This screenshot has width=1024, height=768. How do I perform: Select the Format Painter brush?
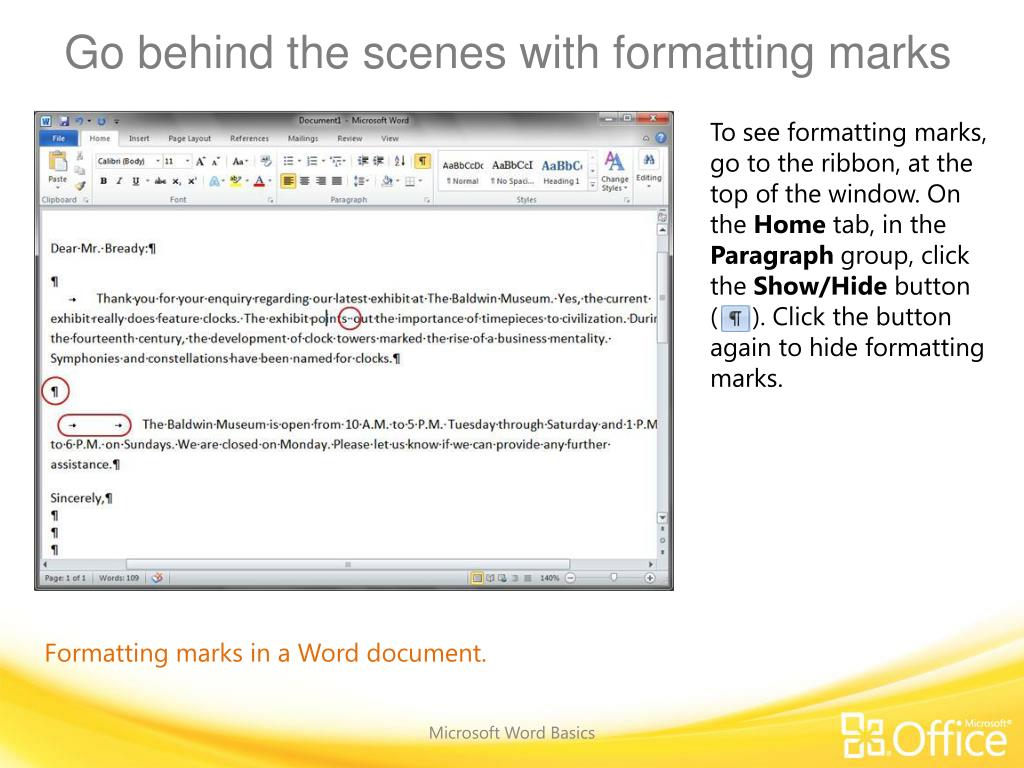[x=80, y=185]
